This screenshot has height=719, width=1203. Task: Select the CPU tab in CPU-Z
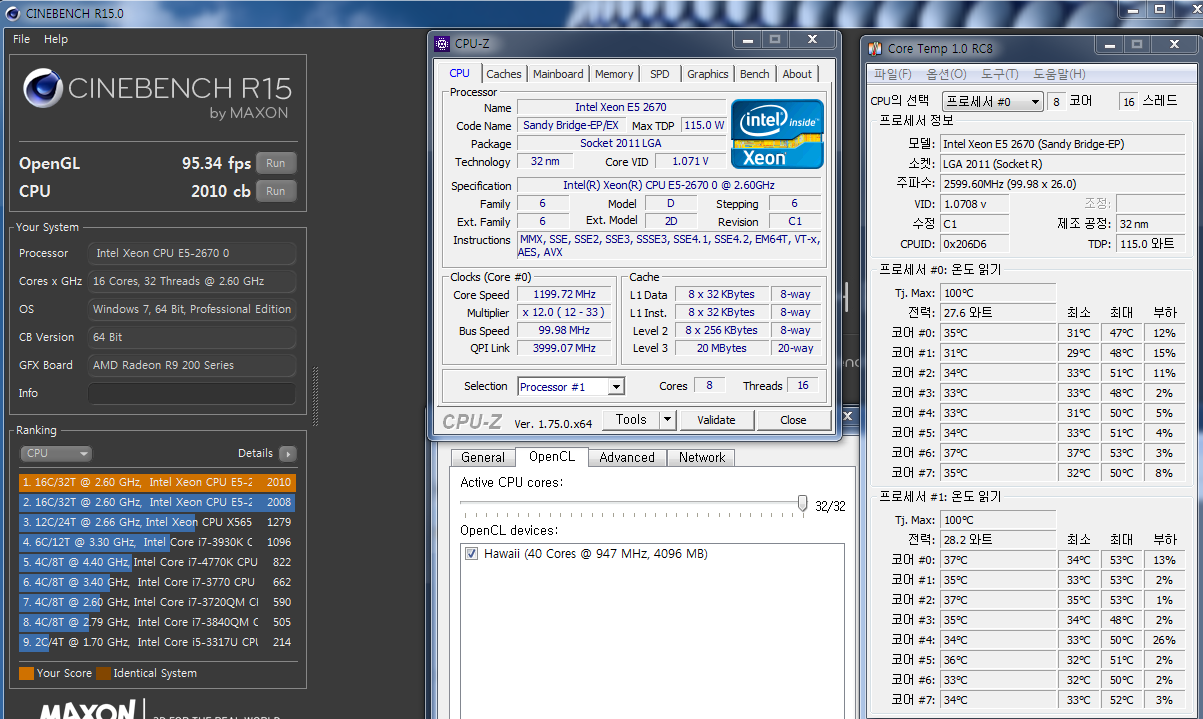(460, 73)
